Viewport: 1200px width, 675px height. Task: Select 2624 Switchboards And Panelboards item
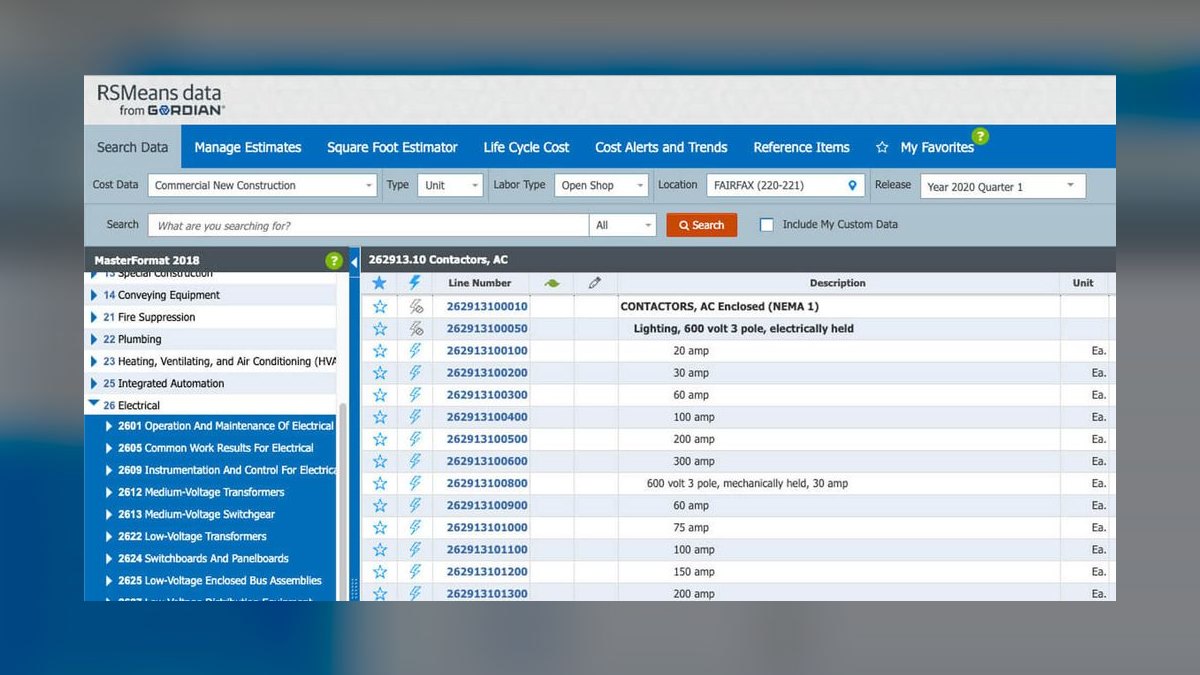[203, 558]
